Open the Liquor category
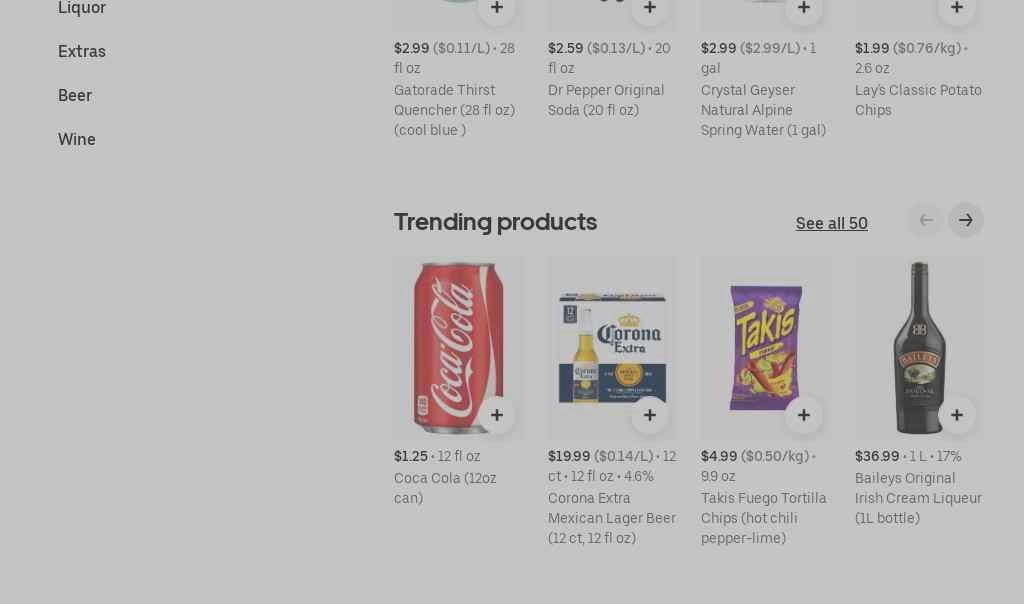This screenshot has width=1024, height=604. [82, 8]
